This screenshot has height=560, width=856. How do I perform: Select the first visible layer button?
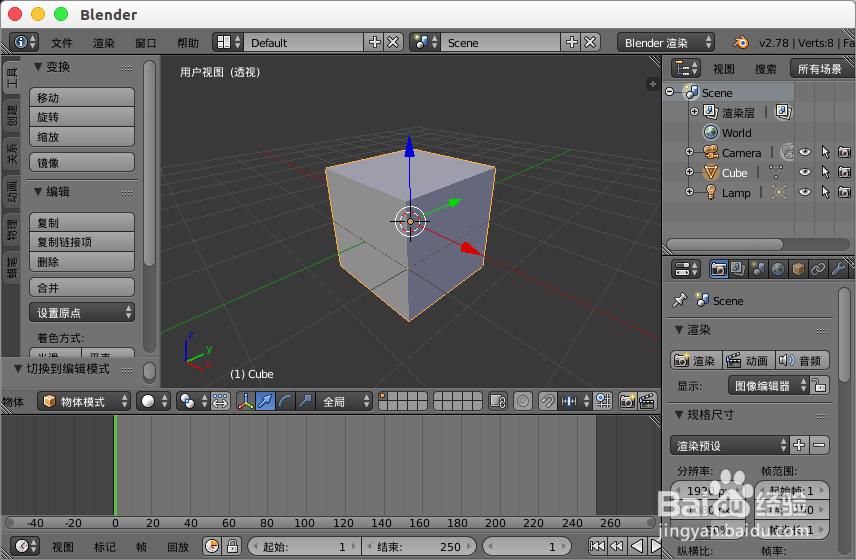(384, 397)
